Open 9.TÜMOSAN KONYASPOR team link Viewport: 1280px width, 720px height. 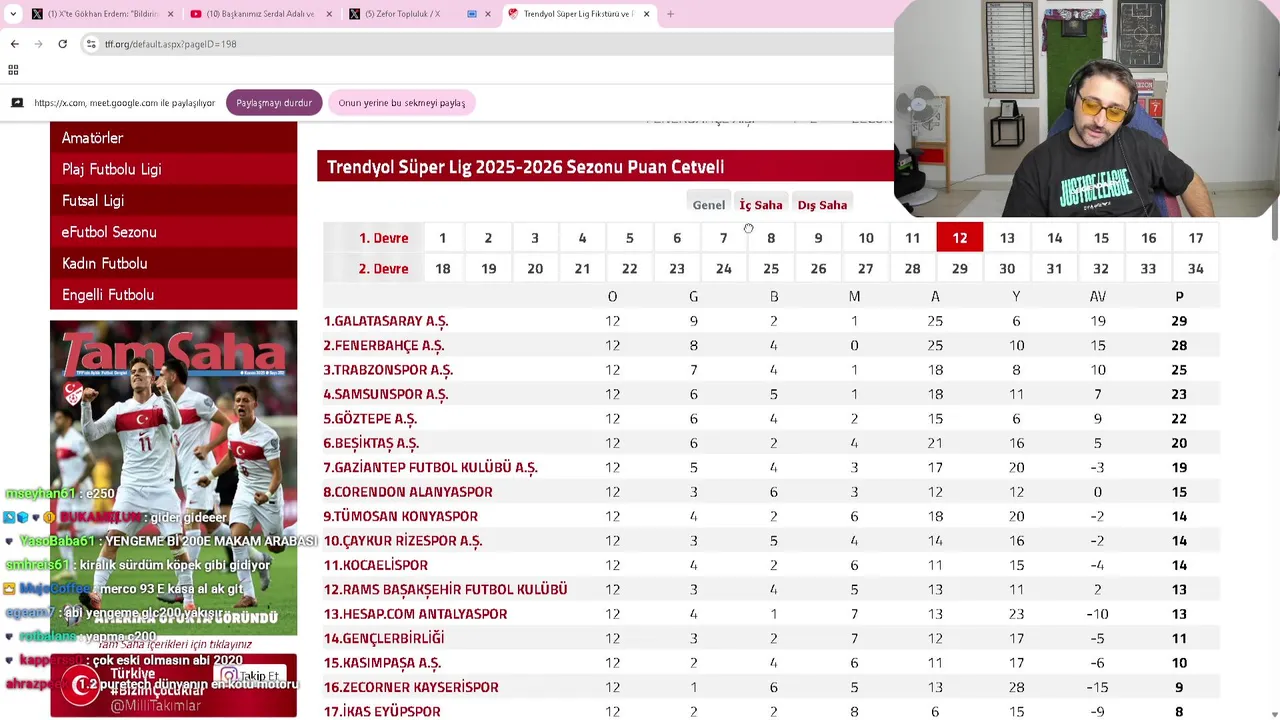401,516
